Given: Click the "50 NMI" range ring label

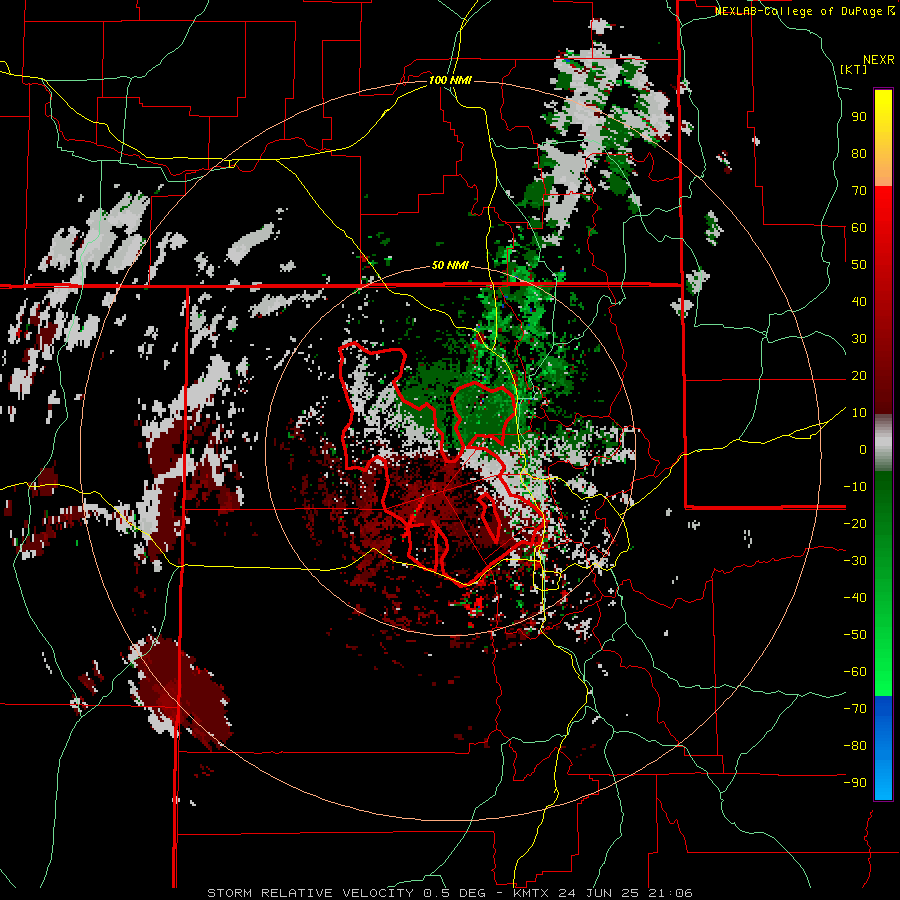Looking at the screenshot, I should [x=450, y=265].
